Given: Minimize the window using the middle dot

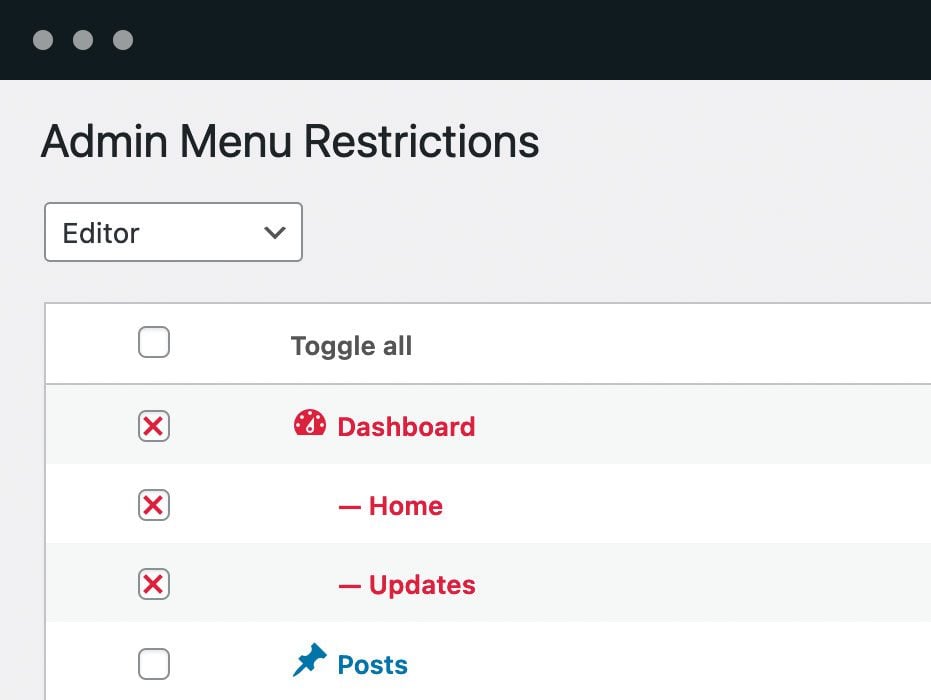Looking at the screenshot, I should point(83,40).
